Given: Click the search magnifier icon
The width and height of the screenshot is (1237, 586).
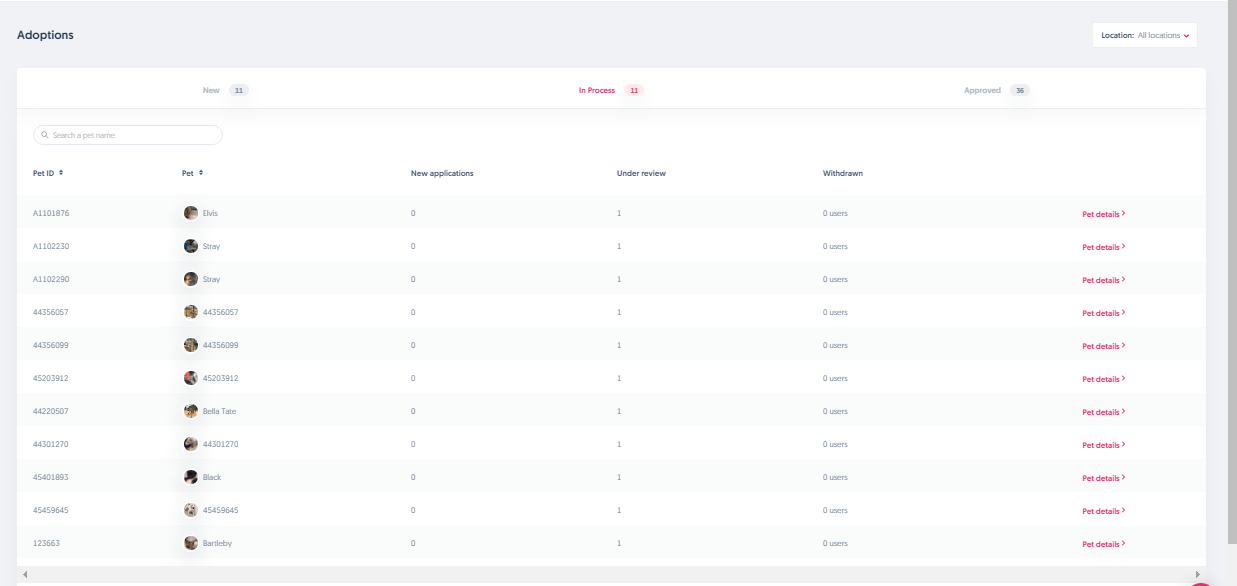Looking at the screenshot, I should [x=45, y=135].
